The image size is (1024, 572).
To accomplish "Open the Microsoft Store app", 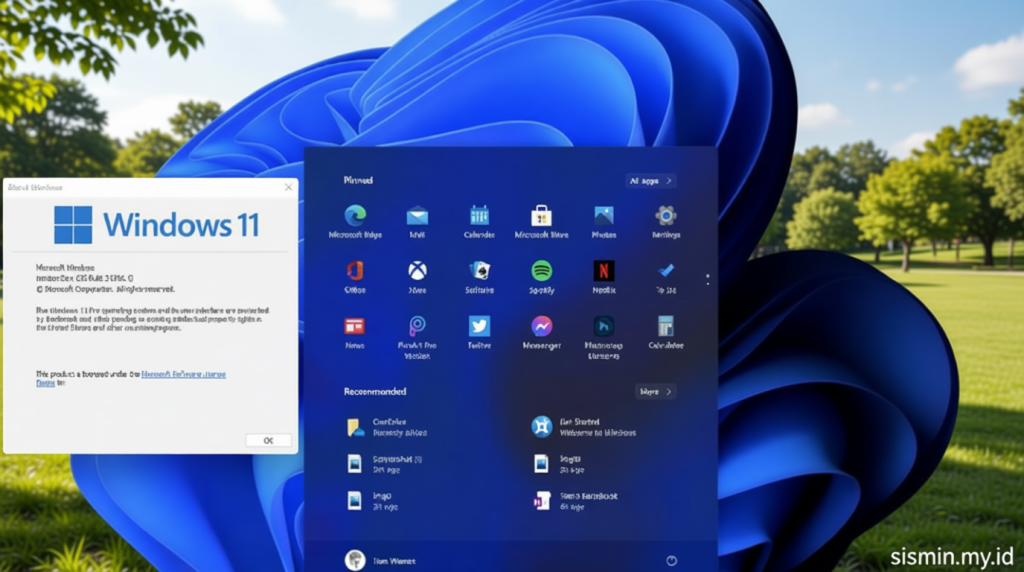I will (541, 215).
